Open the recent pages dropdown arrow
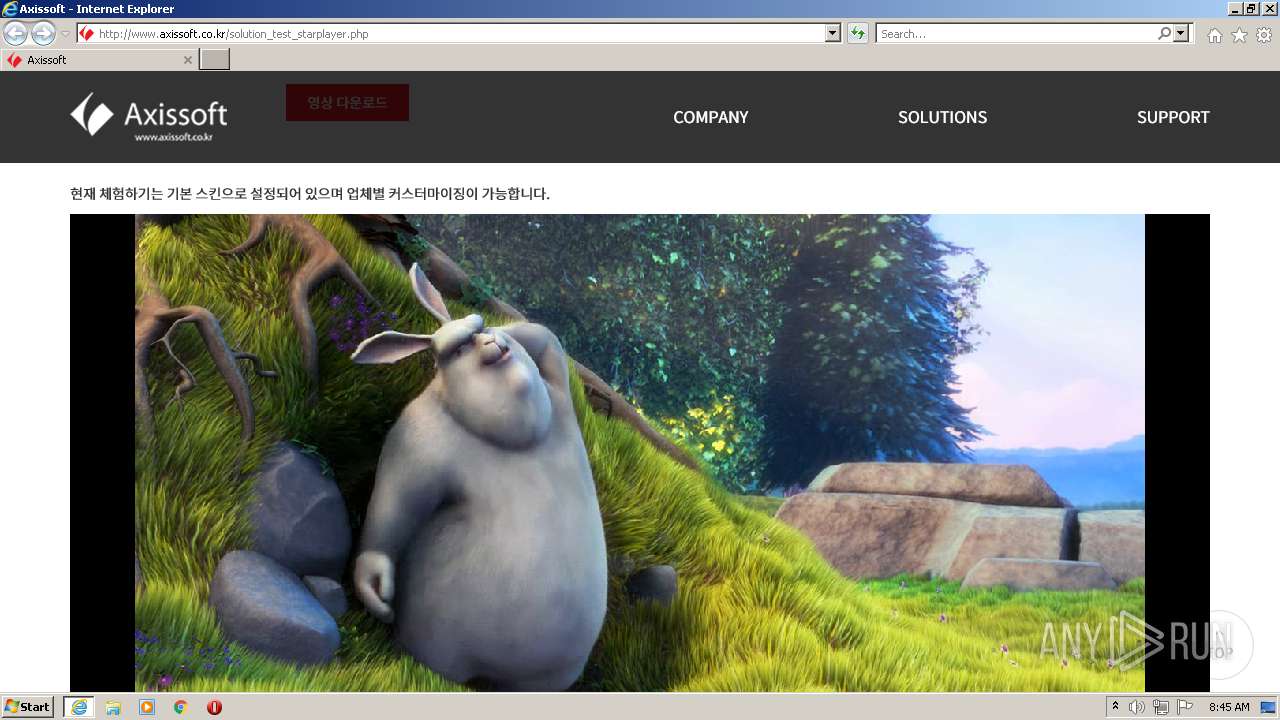 pos(66,34)
